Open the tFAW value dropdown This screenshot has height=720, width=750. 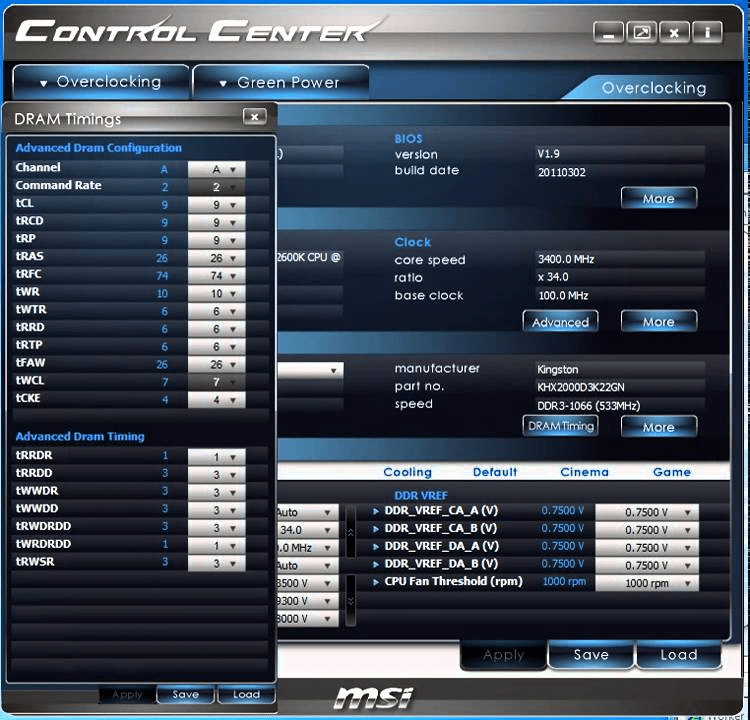(217, 364)
